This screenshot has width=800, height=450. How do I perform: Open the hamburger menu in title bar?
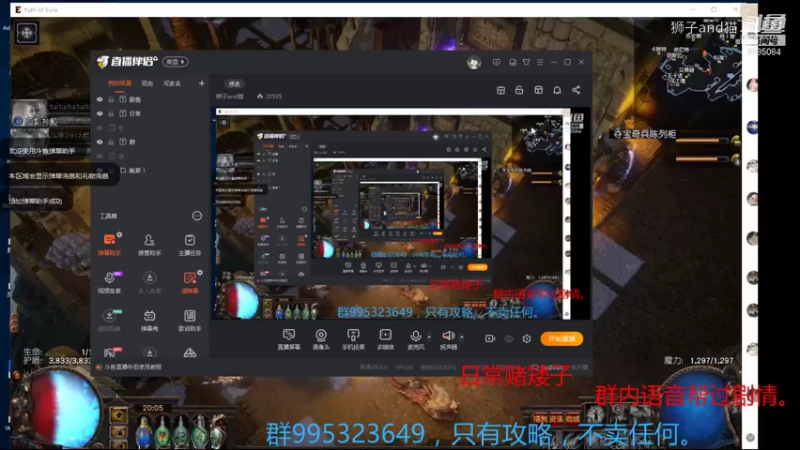point(540,62)
